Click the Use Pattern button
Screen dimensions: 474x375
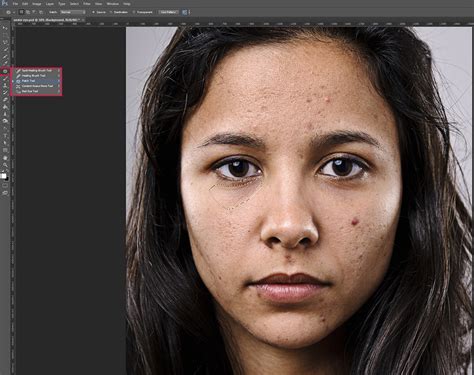[168, 12]
